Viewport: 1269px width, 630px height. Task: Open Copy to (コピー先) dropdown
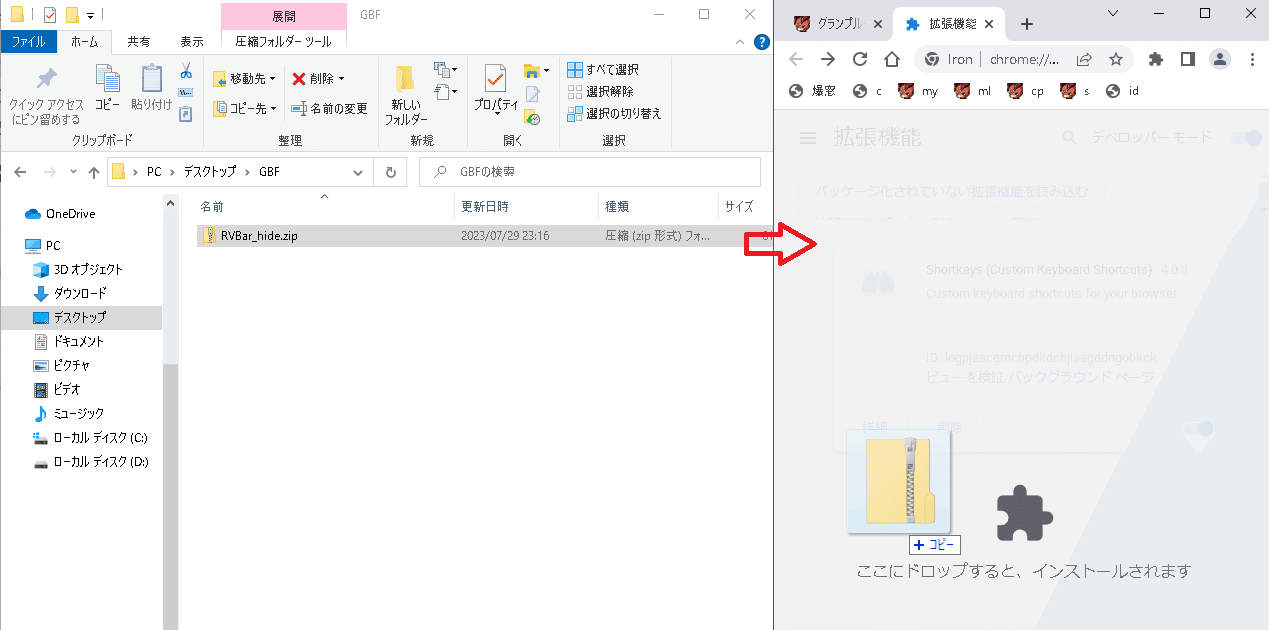[x=243, y=108]
